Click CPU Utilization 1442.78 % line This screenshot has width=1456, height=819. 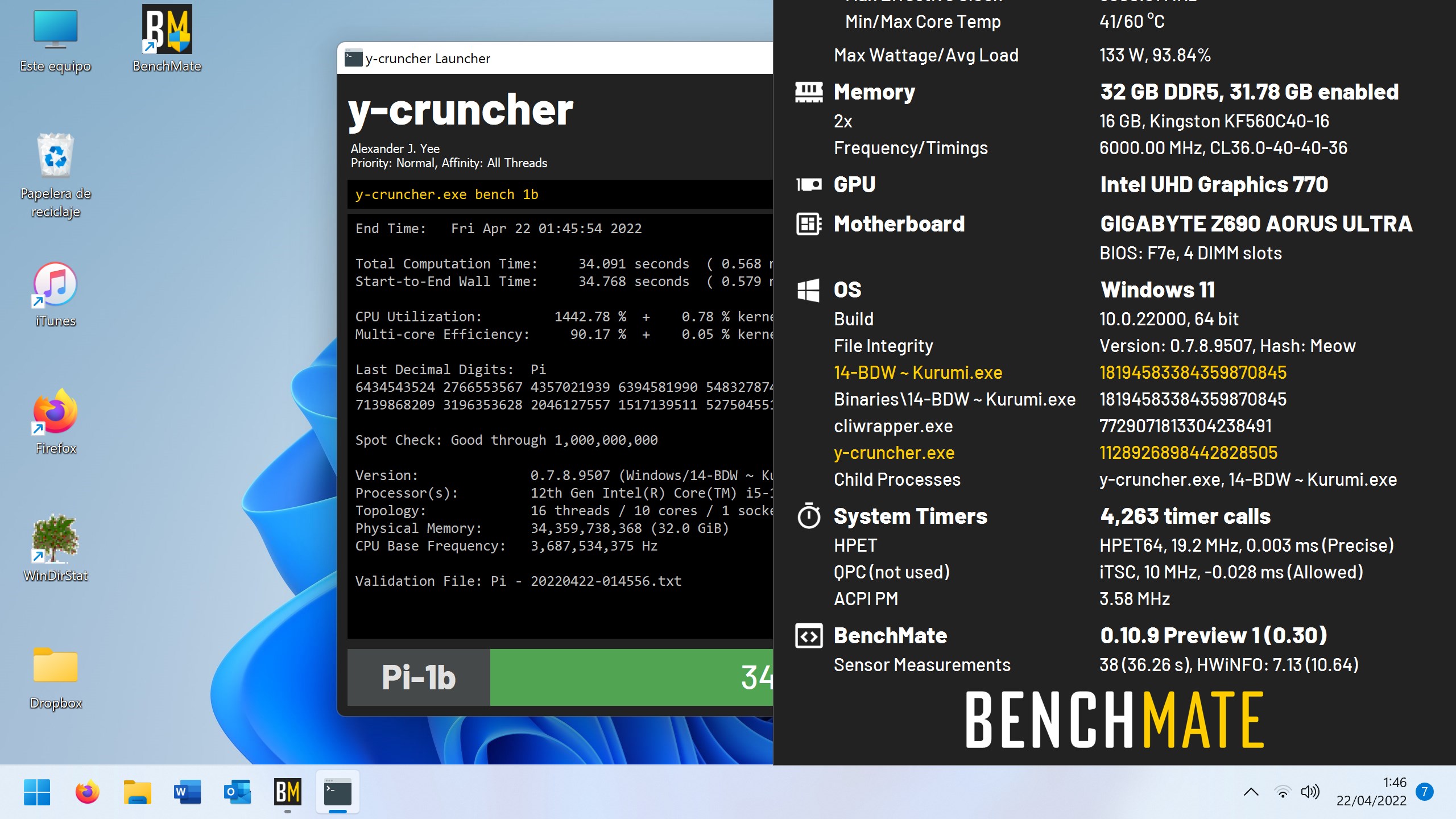564,317
